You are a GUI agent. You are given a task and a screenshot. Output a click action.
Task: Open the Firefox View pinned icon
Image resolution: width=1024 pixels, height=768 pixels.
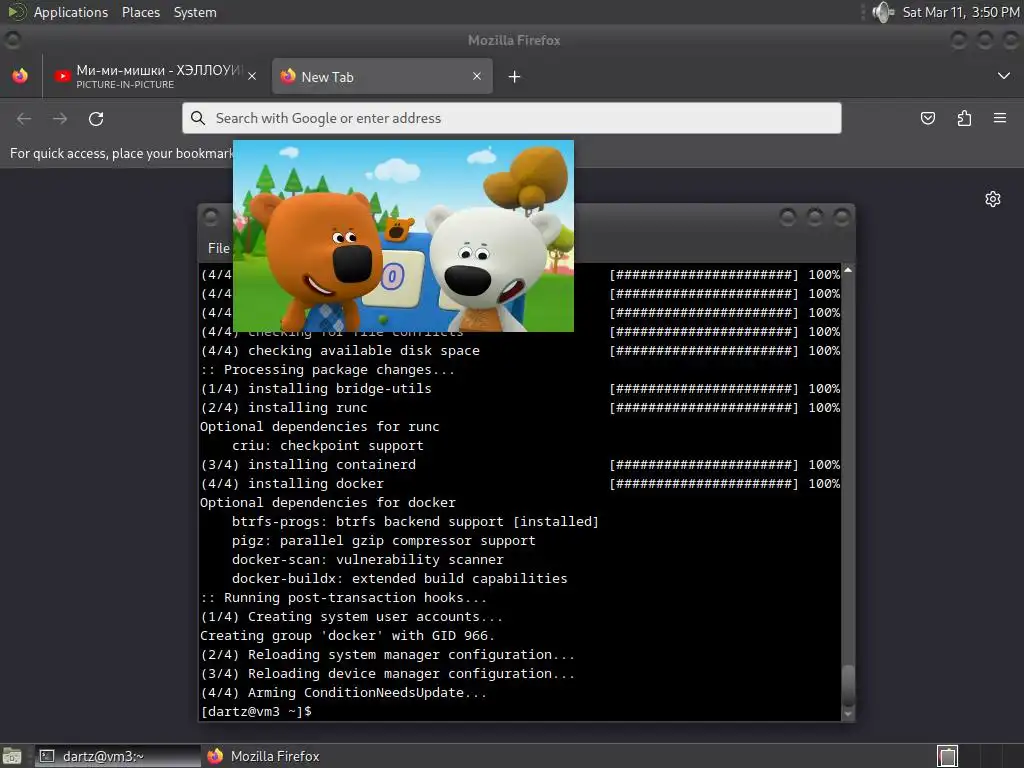(20, 76)
